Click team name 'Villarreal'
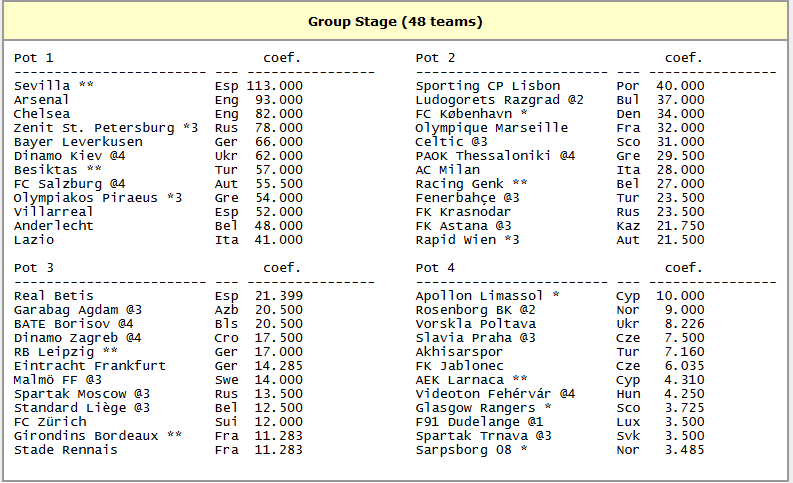 pyautogui.click(x=54, y=212)
